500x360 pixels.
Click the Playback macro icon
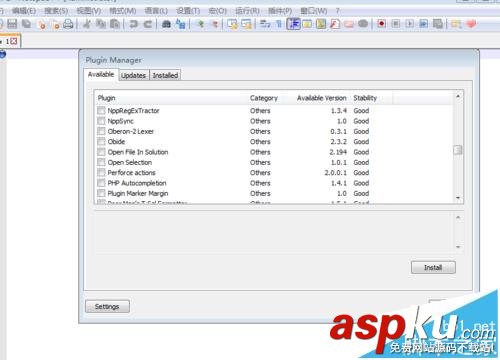pyautogui.click(x=410, y=24)
